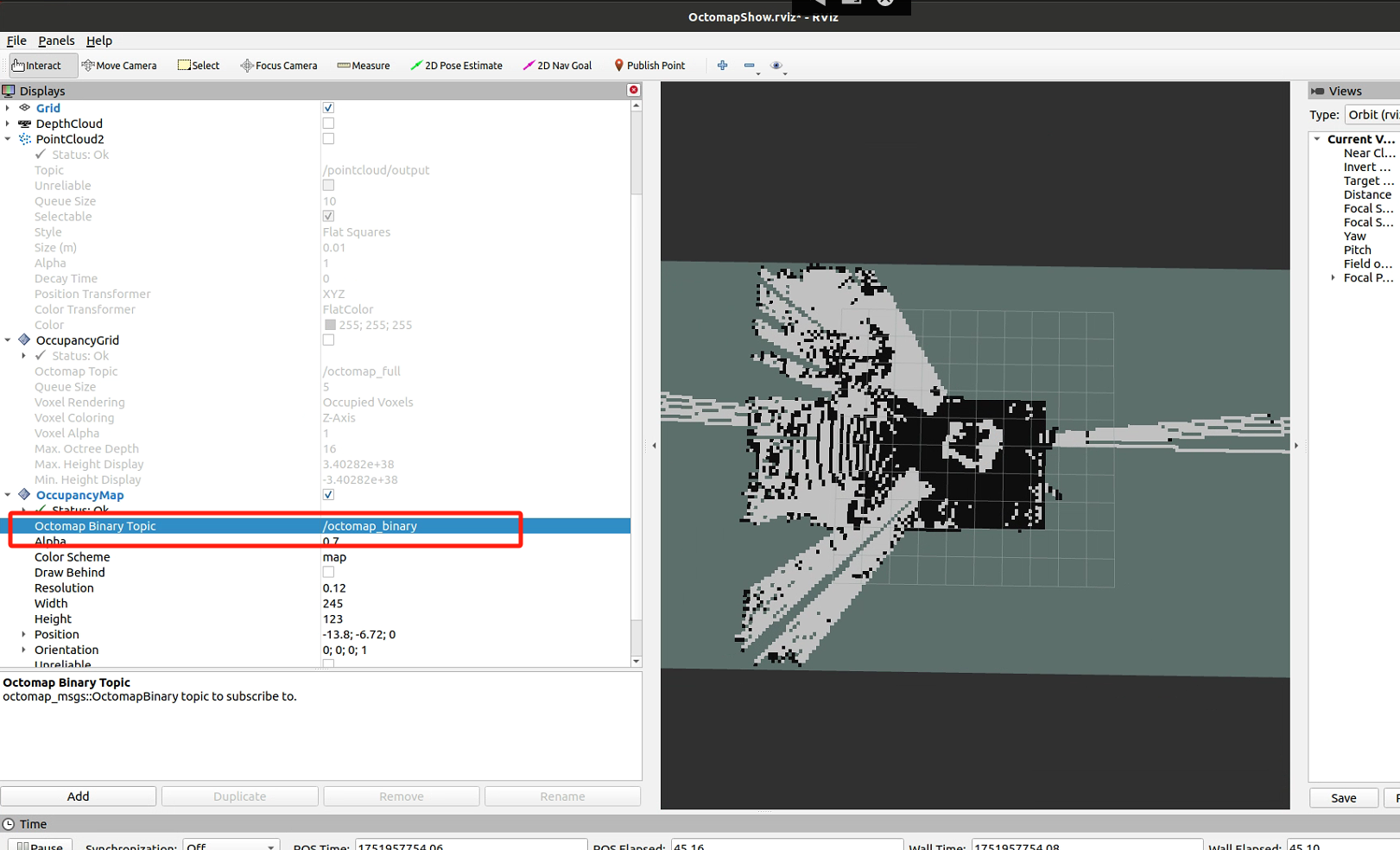
Task: Toggle the Grid display checkbox
Action: [x=328, y=107]
